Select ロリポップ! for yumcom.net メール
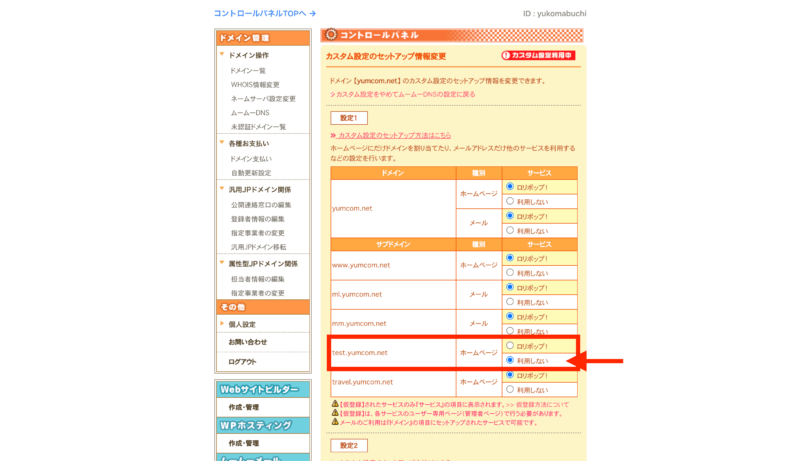The image size is (800, 461). click(510, 216)
